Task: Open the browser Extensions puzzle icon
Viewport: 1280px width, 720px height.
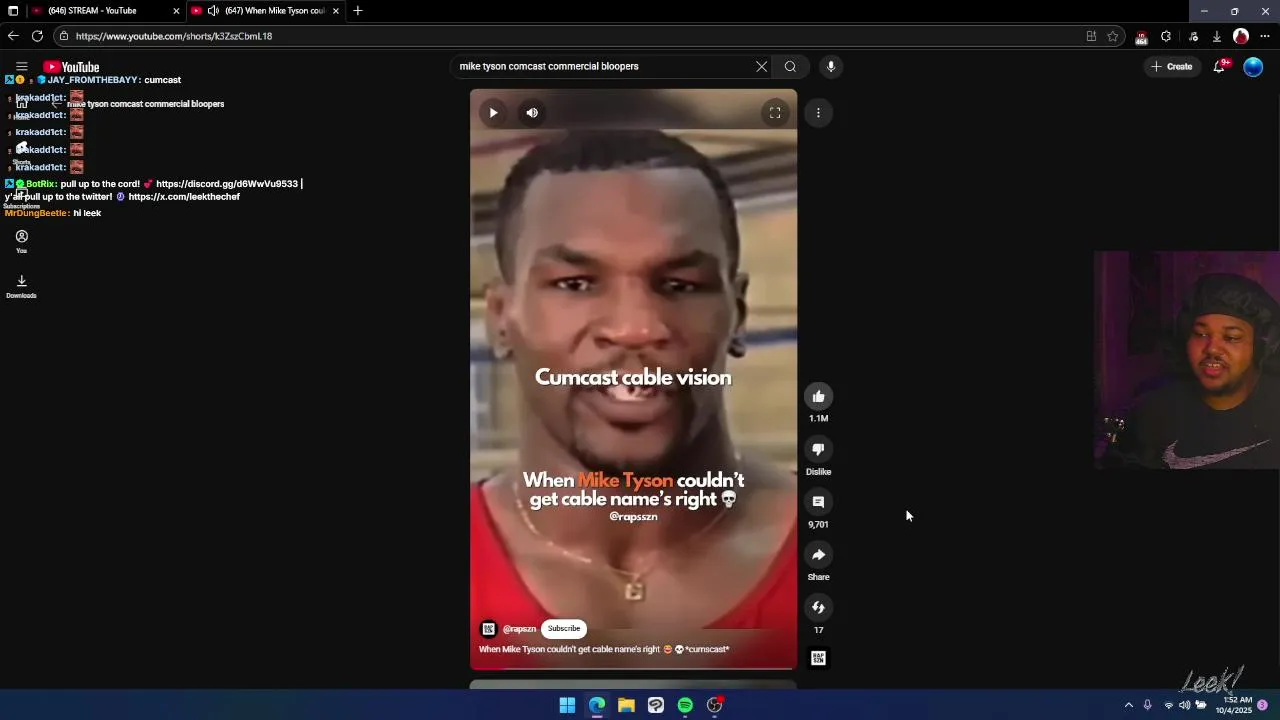Action: pos(1166,36)
